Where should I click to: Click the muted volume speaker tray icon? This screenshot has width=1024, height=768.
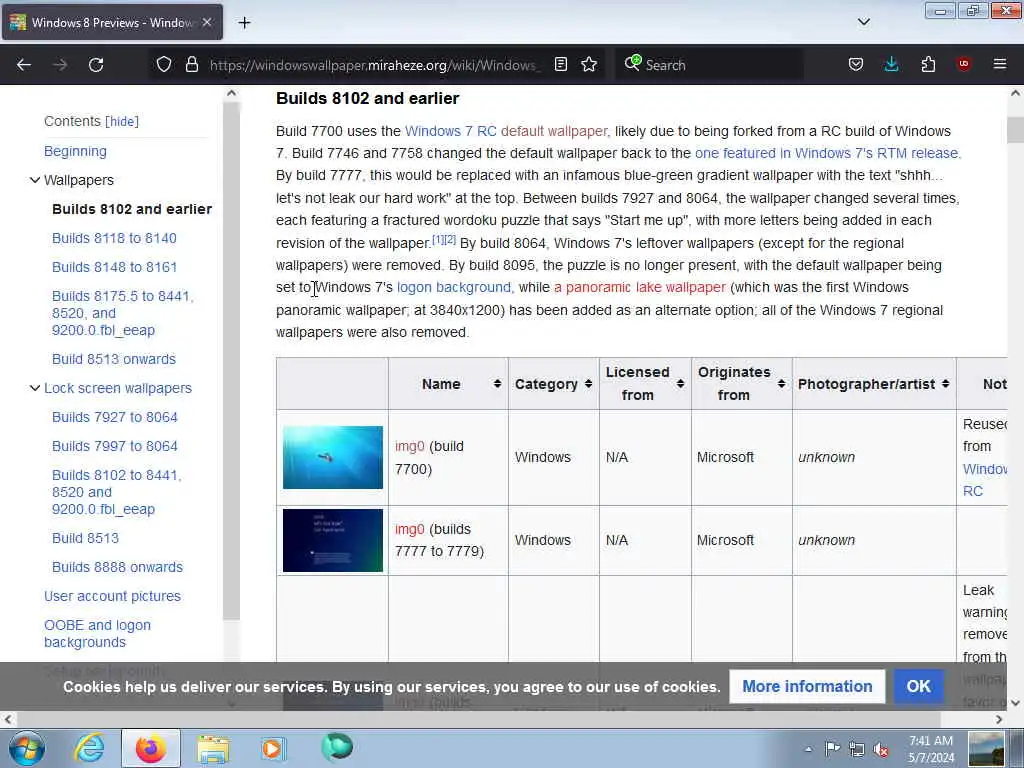pyautogui.click(x=881, y=749)
